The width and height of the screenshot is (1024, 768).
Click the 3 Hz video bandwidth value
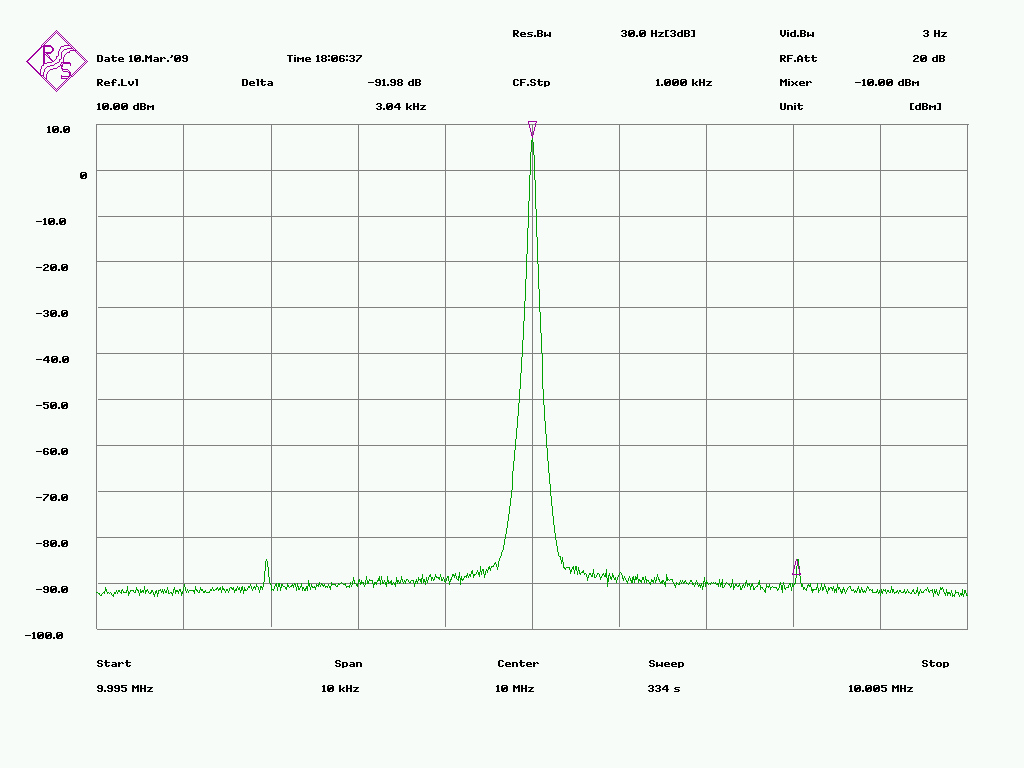point(935,34)
